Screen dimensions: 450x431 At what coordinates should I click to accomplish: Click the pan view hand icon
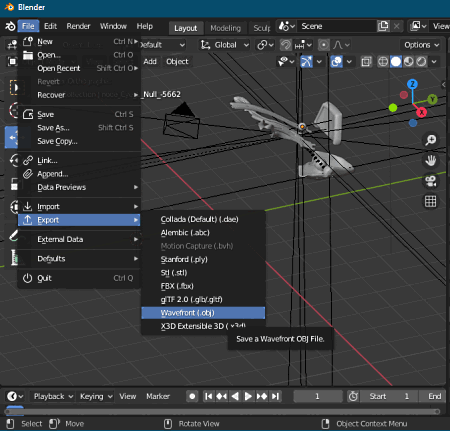click(x=431, y=161)
